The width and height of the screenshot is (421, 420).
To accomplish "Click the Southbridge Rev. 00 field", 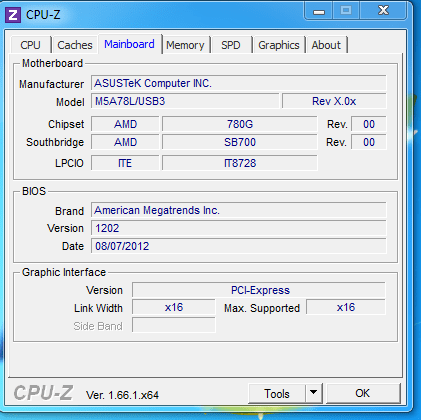I will click(x=369, y=142).
